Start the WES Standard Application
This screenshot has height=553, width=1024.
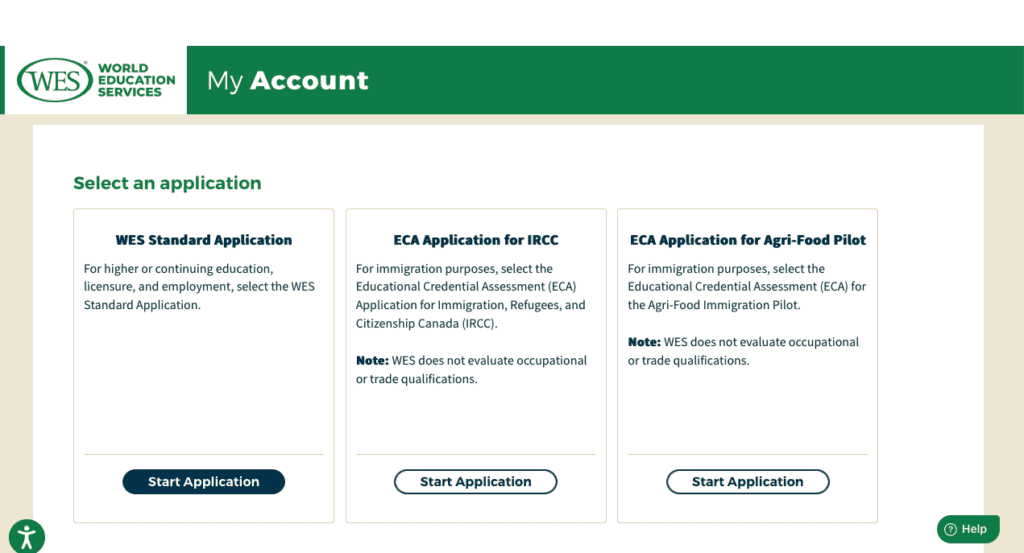[x=204, y=482]
